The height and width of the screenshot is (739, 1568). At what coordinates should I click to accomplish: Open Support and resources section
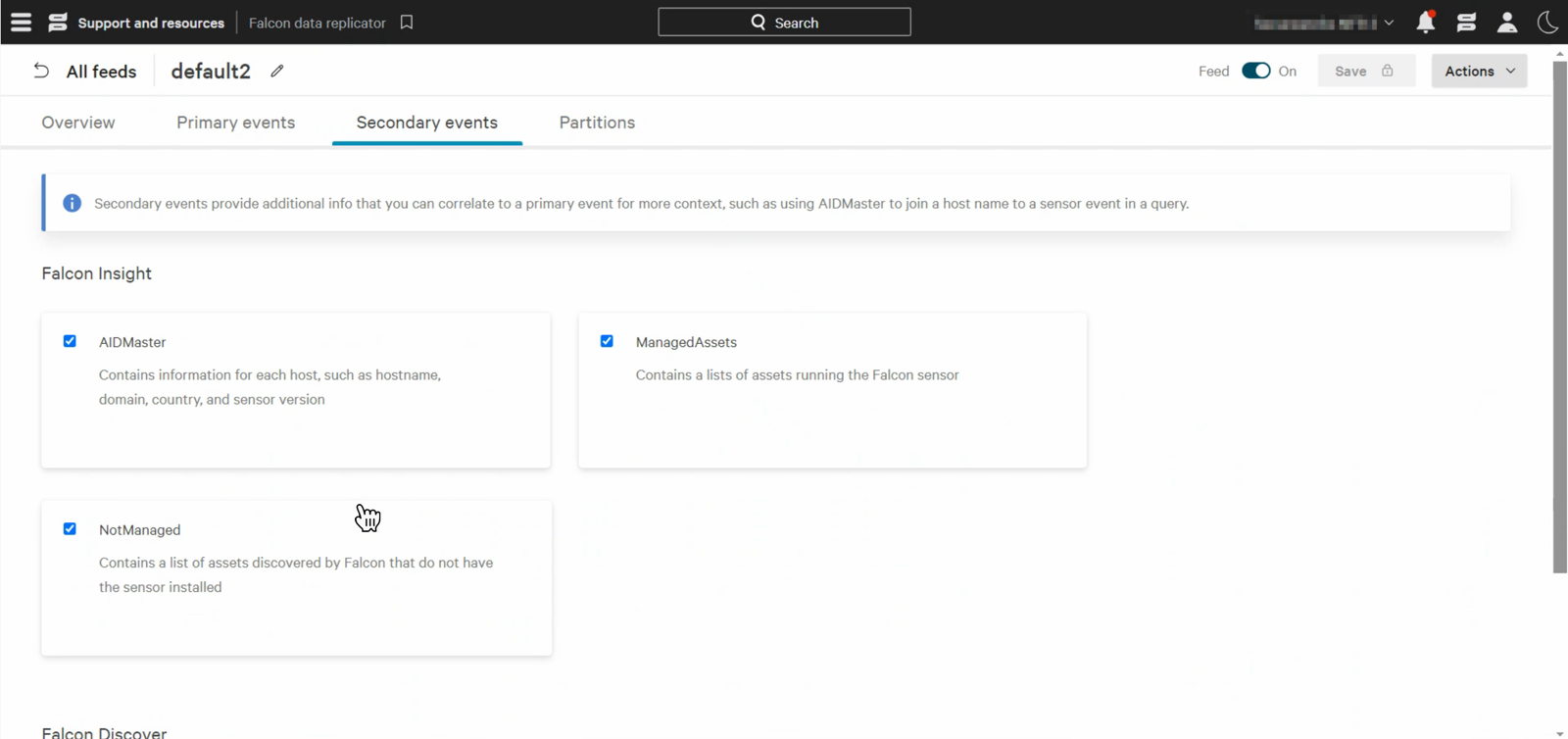151,23
